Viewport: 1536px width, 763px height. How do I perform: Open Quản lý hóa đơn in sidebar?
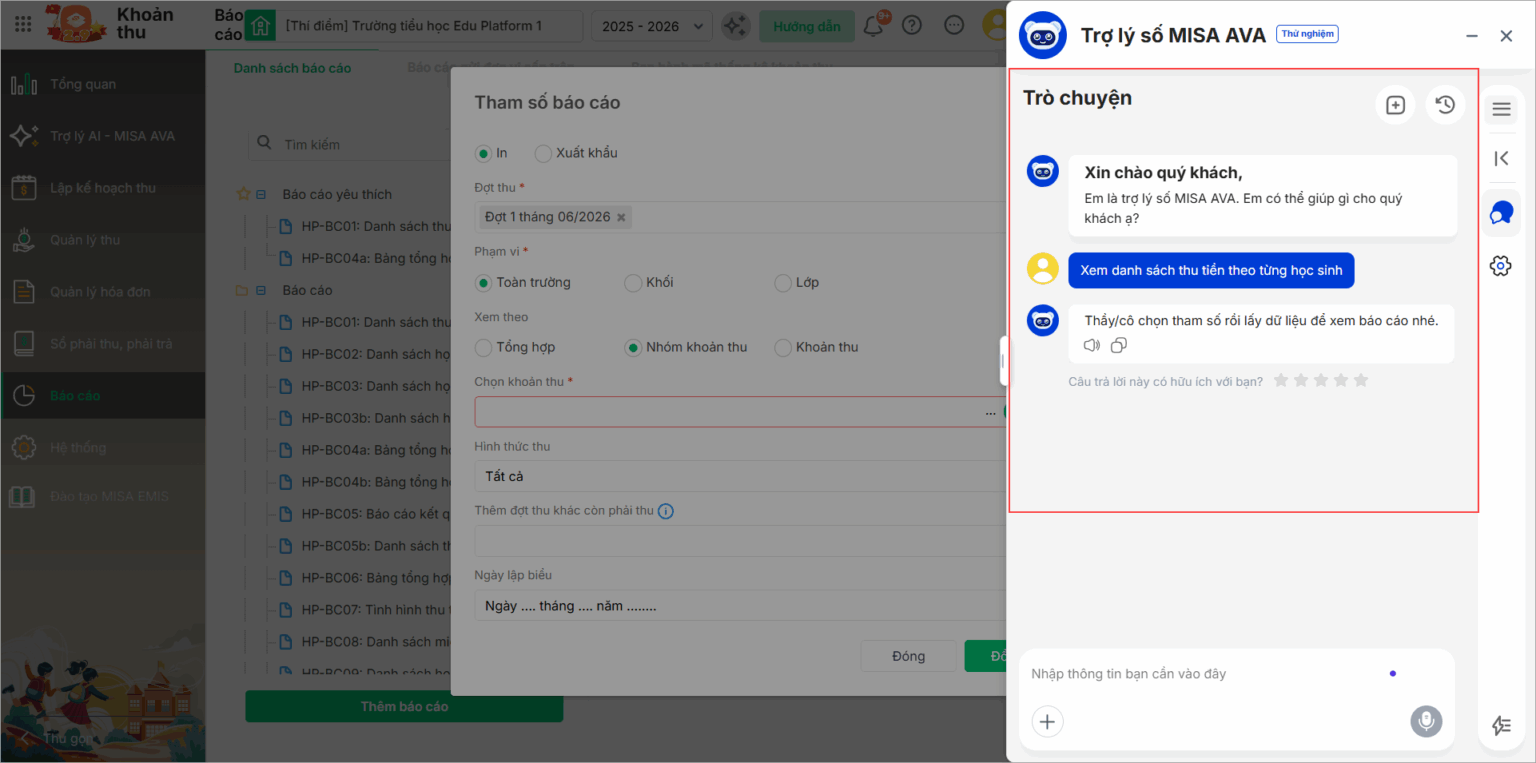[100, 292]
